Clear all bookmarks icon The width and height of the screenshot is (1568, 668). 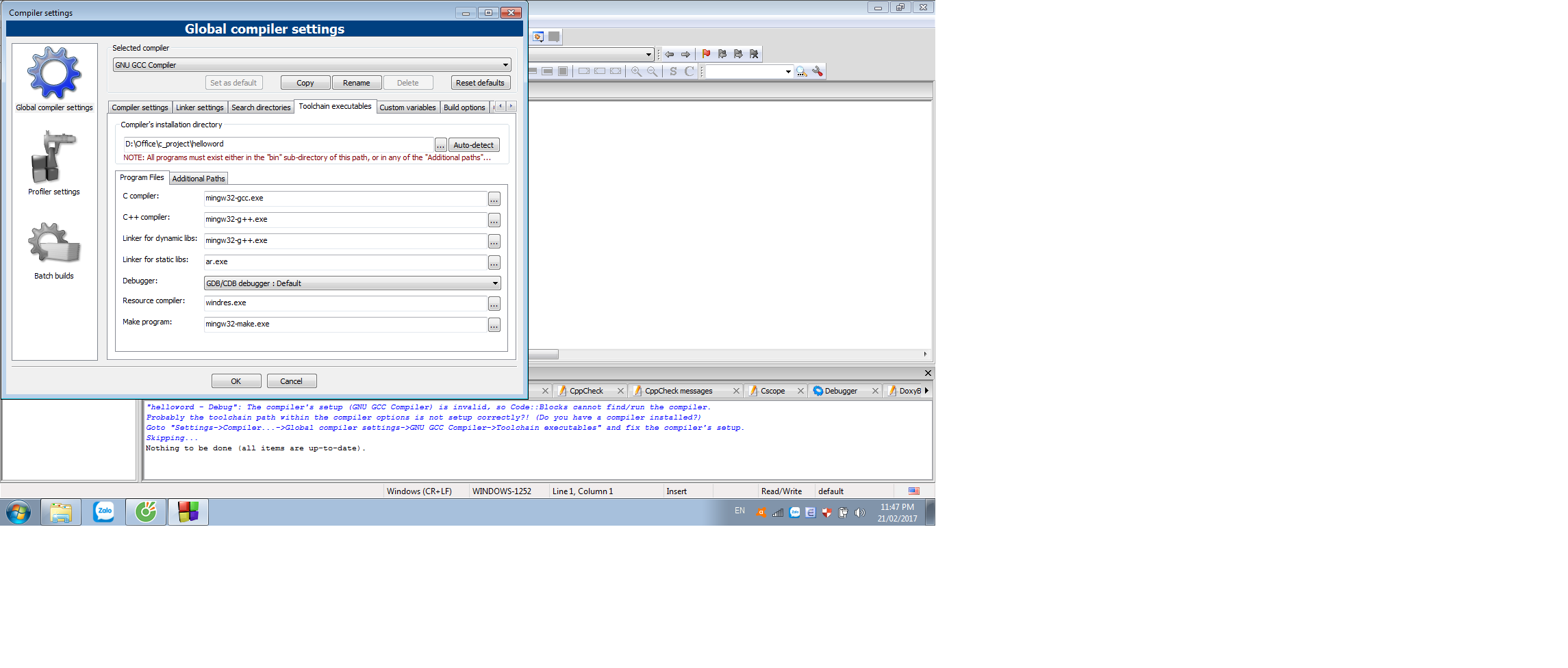754,54
